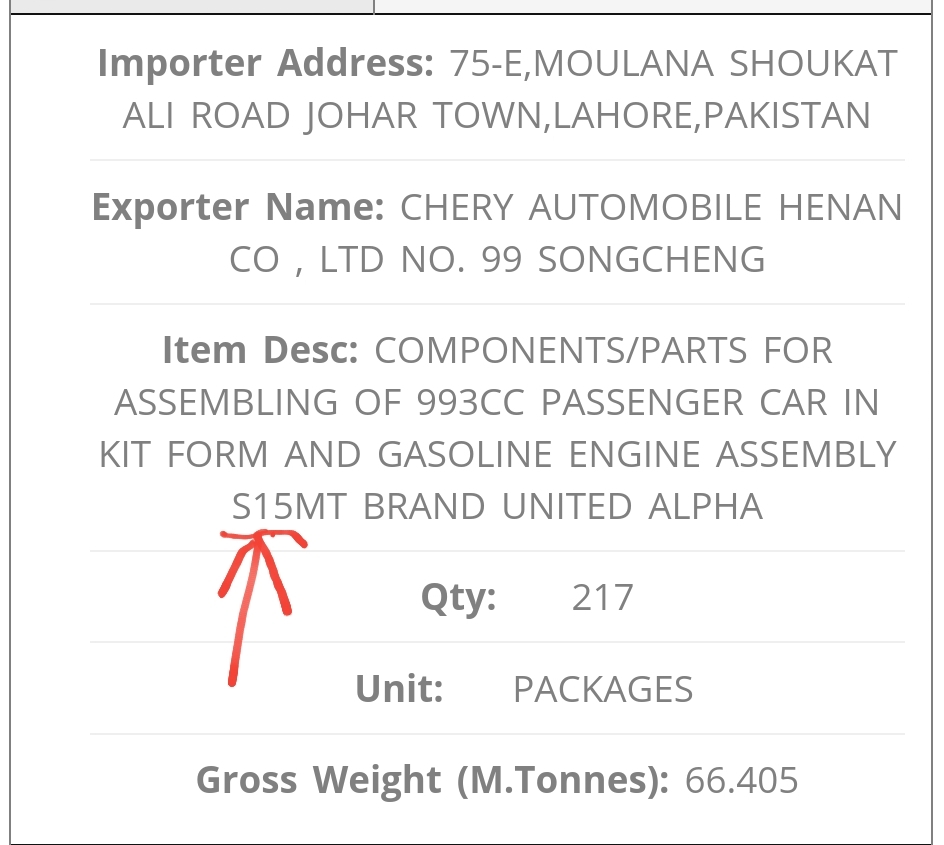Click the 'CHERY AUTOMOBILE HENAN' exporter text
This screenshot has height=845, width=944.
coord(651,208)
